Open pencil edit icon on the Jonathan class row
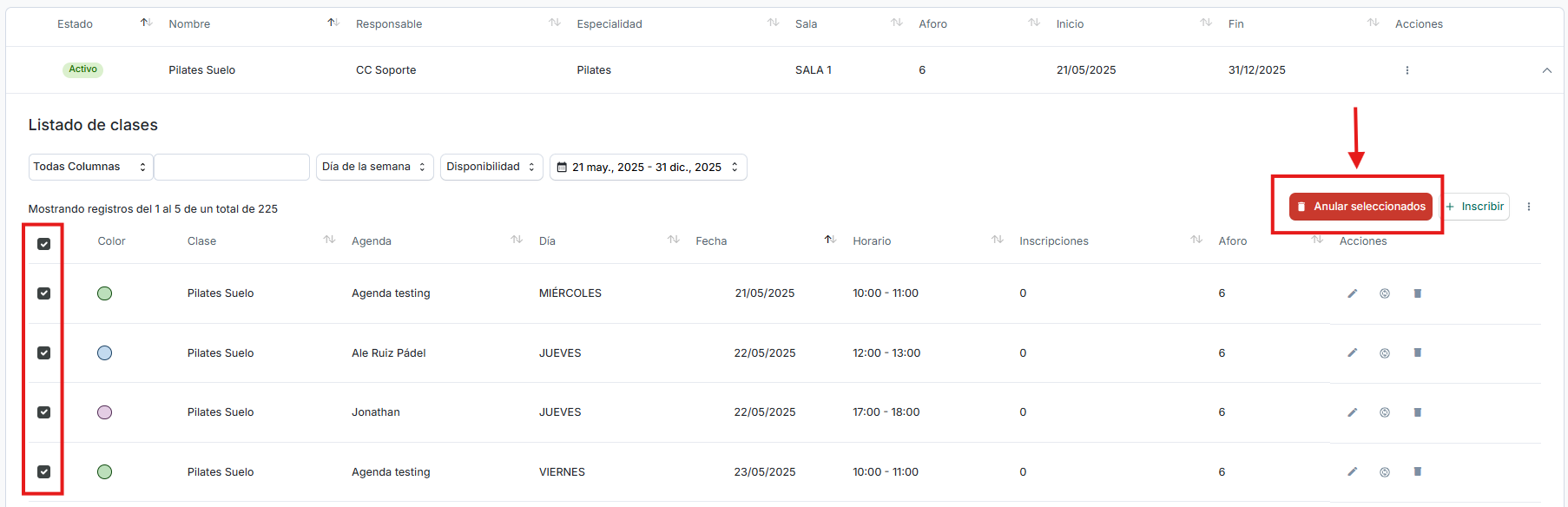1568x507 pixels. click(x=1352, y=412)
